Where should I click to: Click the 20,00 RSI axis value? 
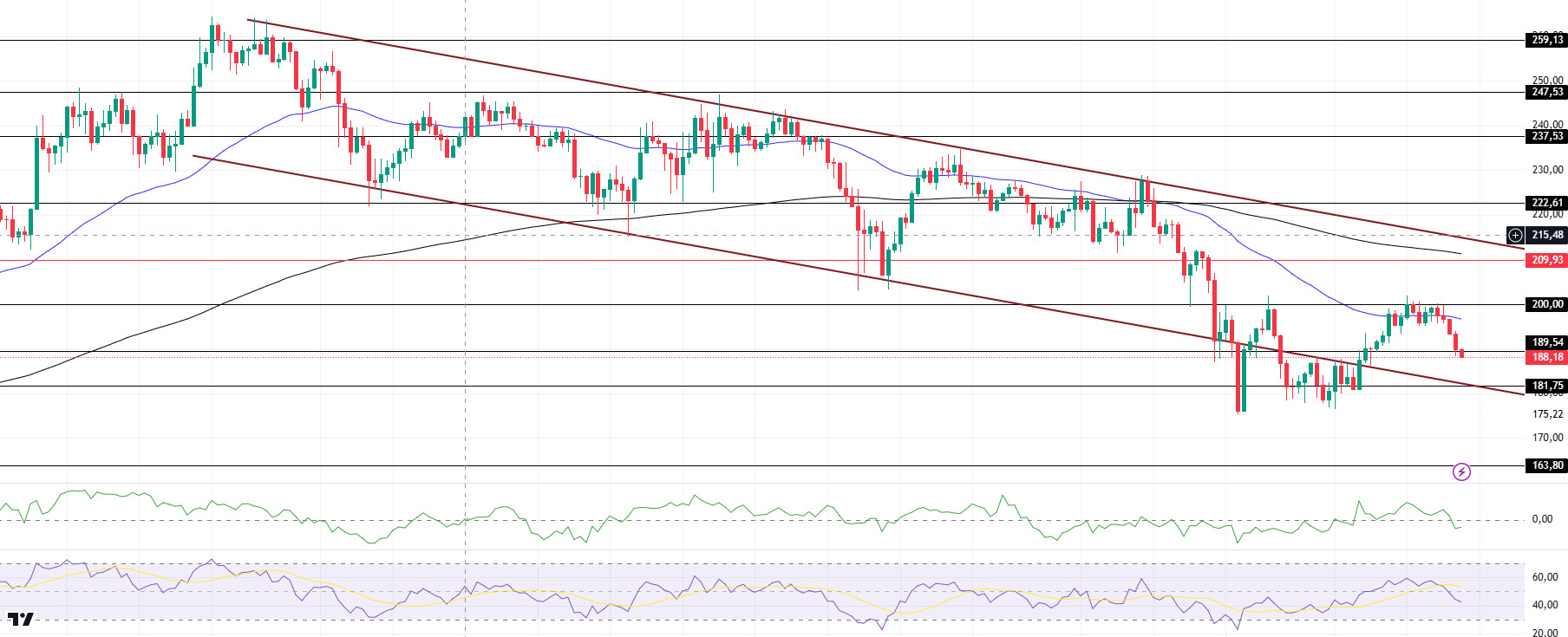coord(1545,632)
